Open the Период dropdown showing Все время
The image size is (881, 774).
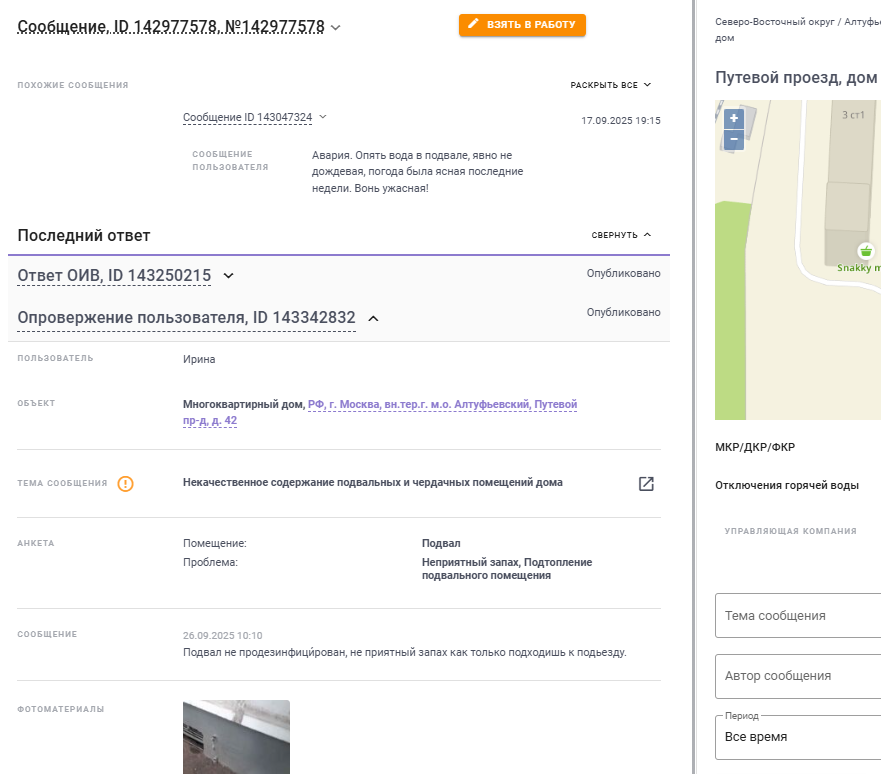[x=798, y=736]
